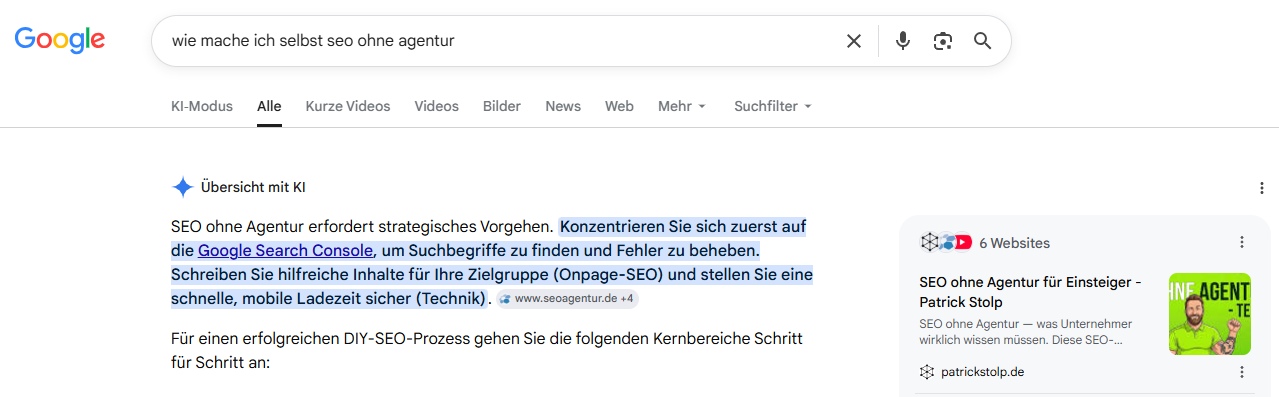Open the Videos tab
Viewport: 1279px width, 397px height.
(436, 106)
